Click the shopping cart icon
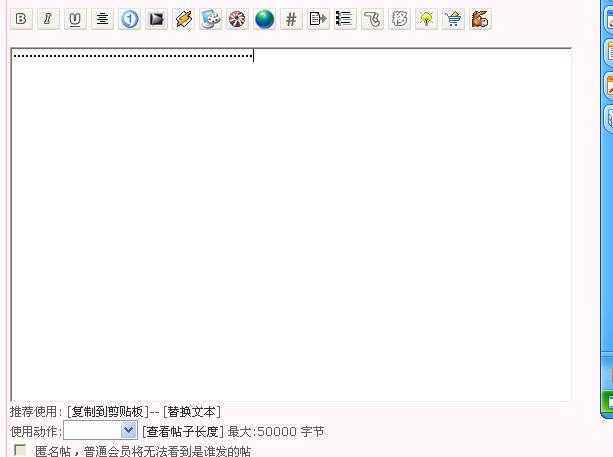 453,19
